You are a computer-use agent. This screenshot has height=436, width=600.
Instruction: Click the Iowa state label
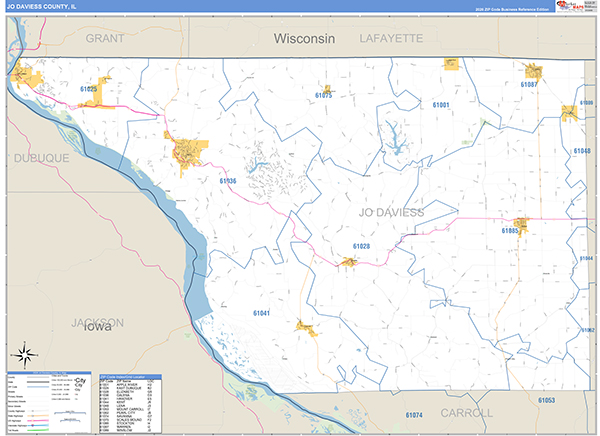100,326
